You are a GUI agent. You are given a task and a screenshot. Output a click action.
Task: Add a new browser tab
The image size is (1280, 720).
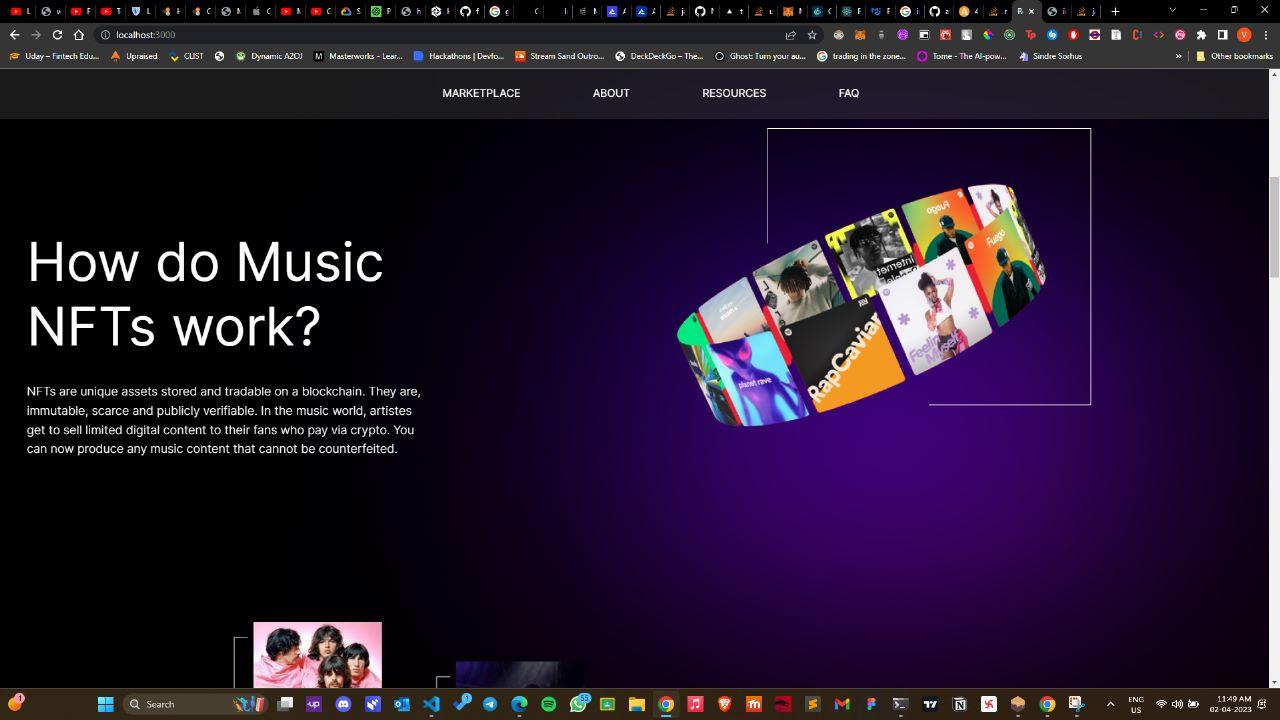pyautogui.click(x=1115, y=11)
